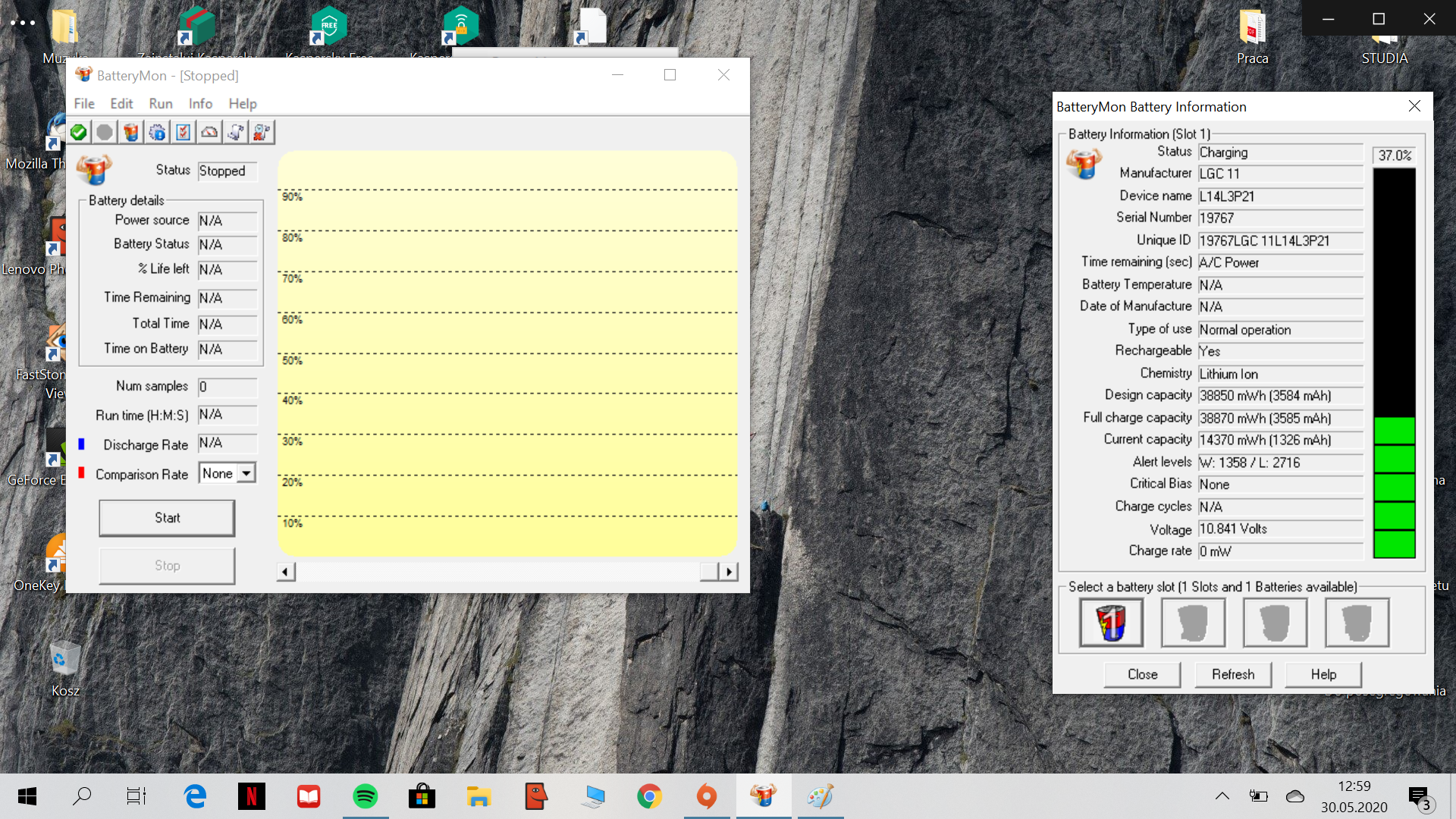Expand the Comparison Rate dropdown
This screenshot has height=819, width=1456.
pos(246,473)
